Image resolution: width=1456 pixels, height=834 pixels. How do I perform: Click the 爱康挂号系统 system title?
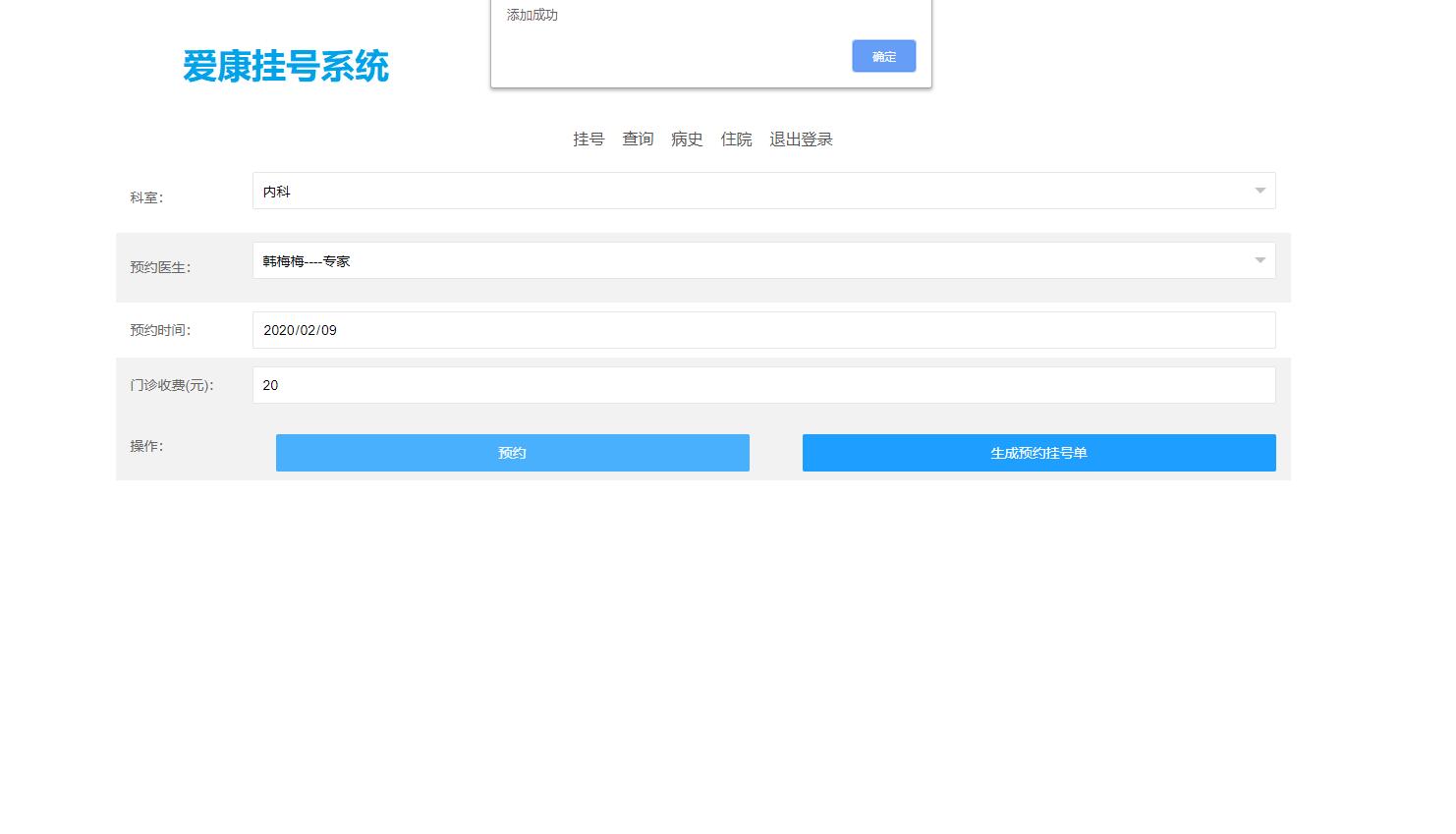point(286,66)
